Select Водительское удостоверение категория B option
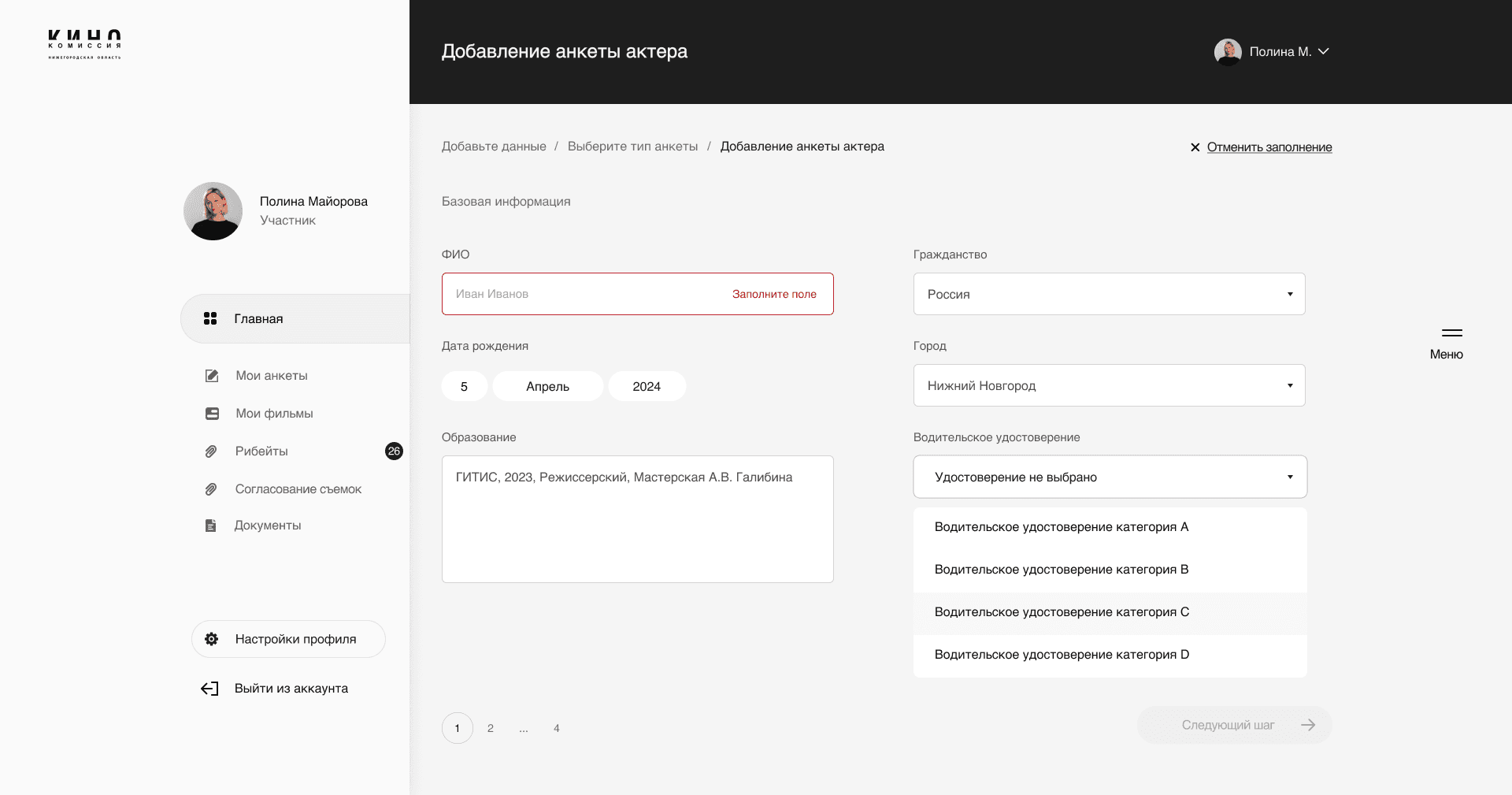 coord(1061,570)
